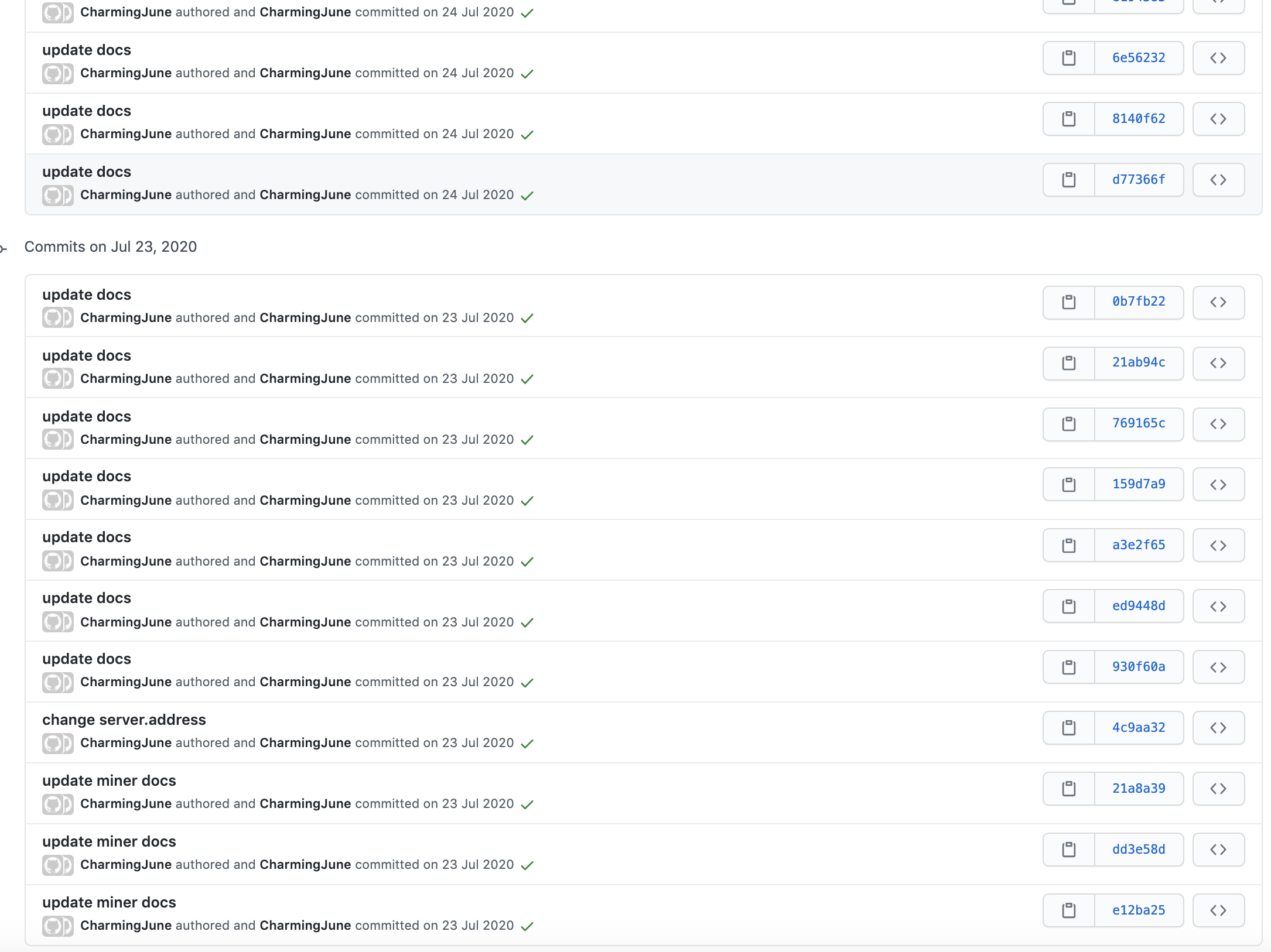Open commit hash link 159d7a9

(x=1138, y=484)
